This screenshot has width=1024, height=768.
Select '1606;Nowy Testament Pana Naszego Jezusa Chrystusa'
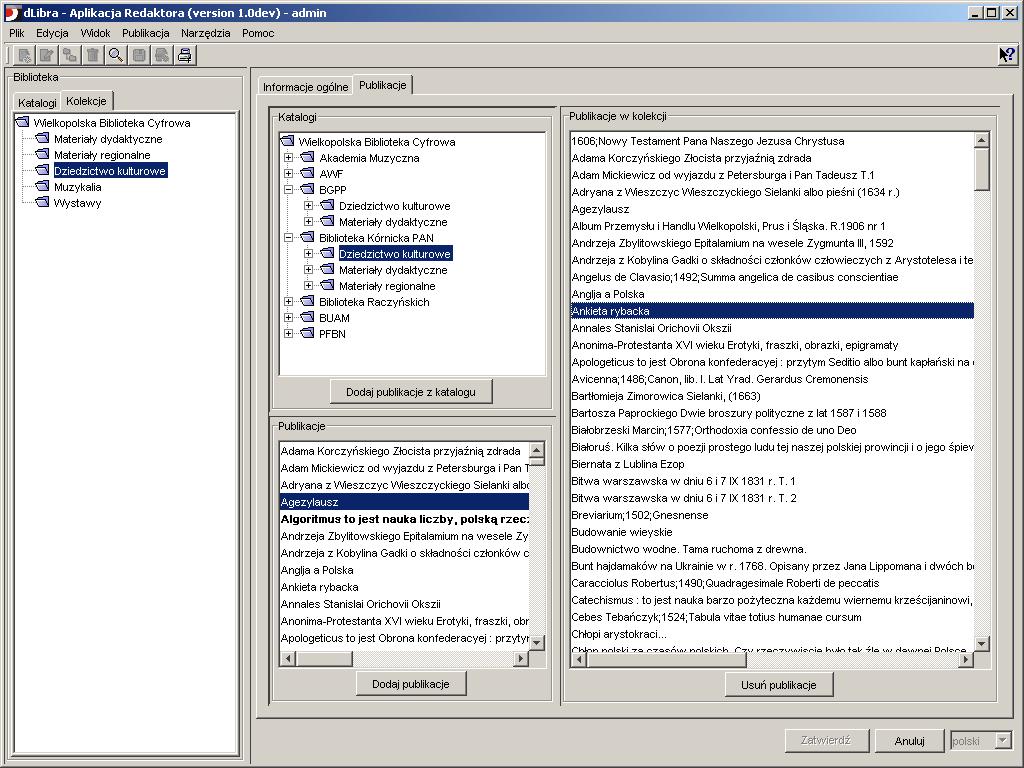(772, 141)
